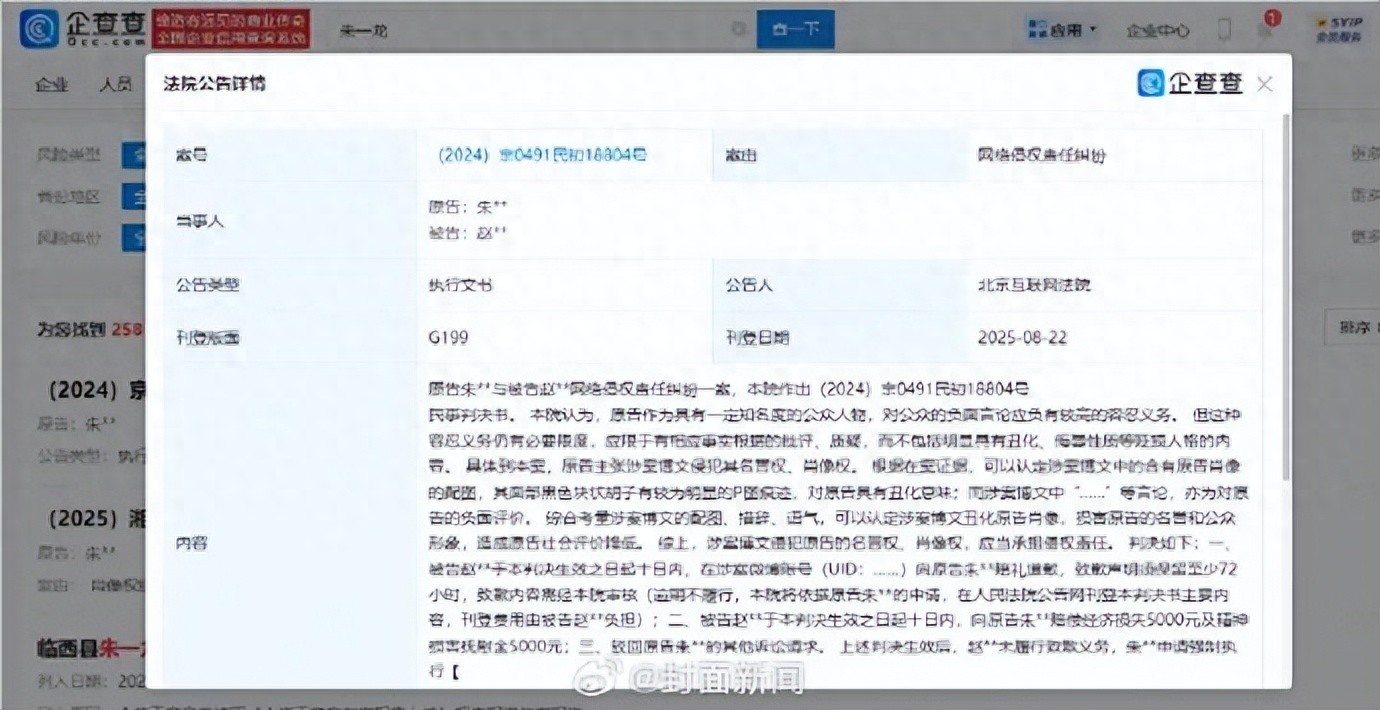Click the magnifier icon in the search bar
1380x710 pixels.
click(738, 29)
